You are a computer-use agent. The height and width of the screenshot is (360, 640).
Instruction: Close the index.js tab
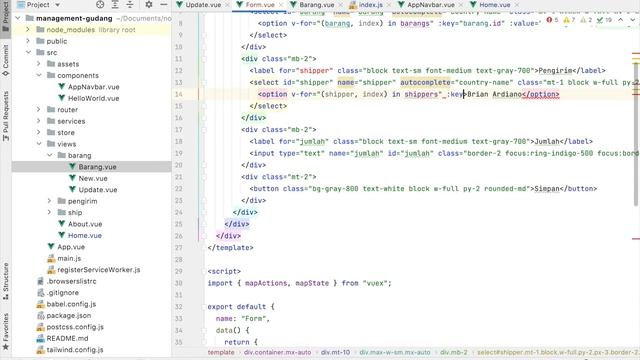(x=389, y=5)
